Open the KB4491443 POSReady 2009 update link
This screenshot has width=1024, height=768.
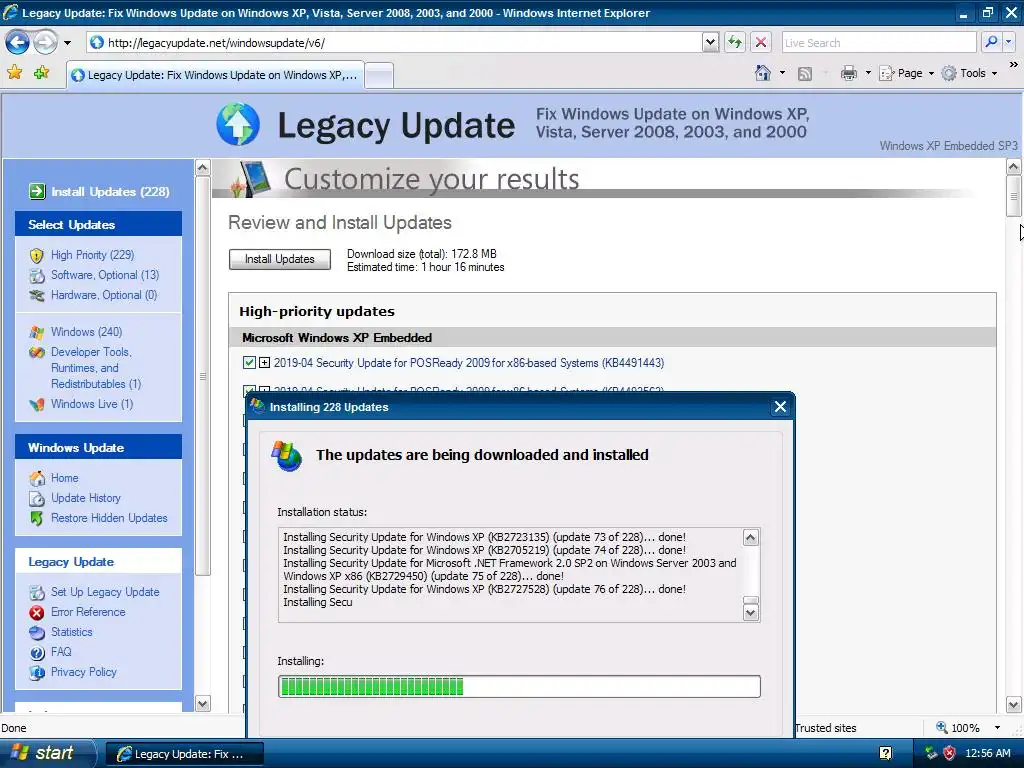point(469,362)
